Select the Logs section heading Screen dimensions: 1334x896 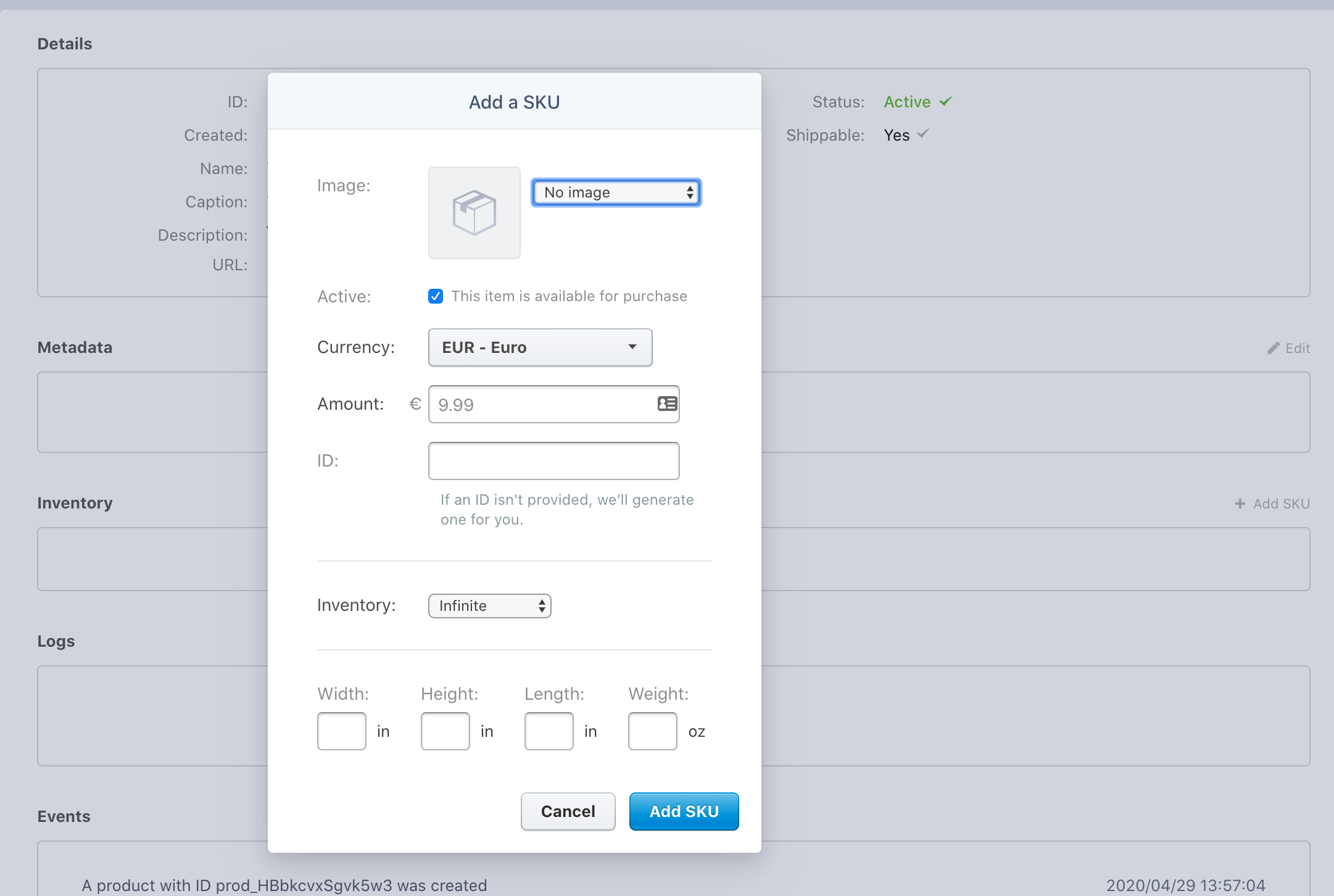click(x=56, y=641)
